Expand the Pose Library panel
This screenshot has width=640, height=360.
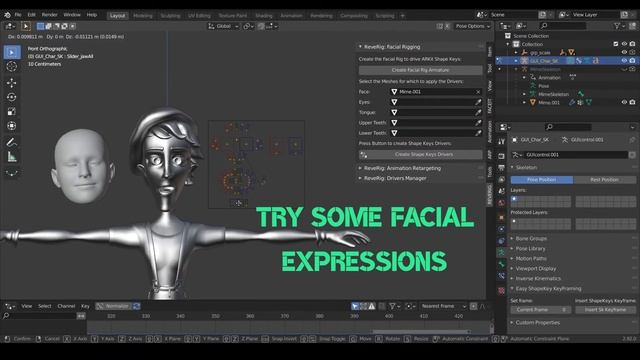click(512, 249)
